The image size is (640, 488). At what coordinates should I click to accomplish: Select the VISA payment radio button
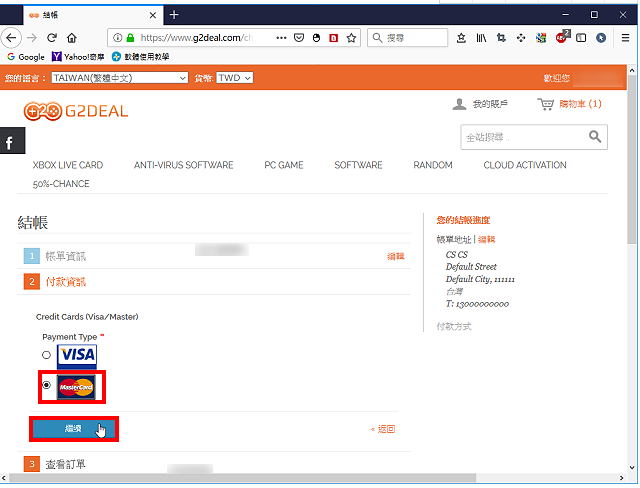click(47, 355)
